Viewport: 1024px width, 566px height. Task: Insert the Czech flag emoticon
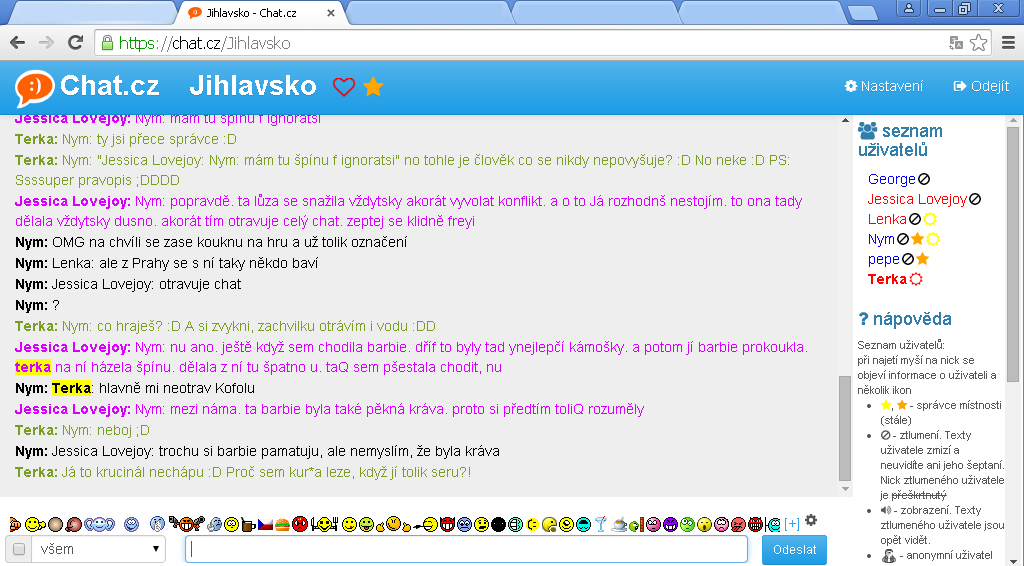click(x=265, y=524)
